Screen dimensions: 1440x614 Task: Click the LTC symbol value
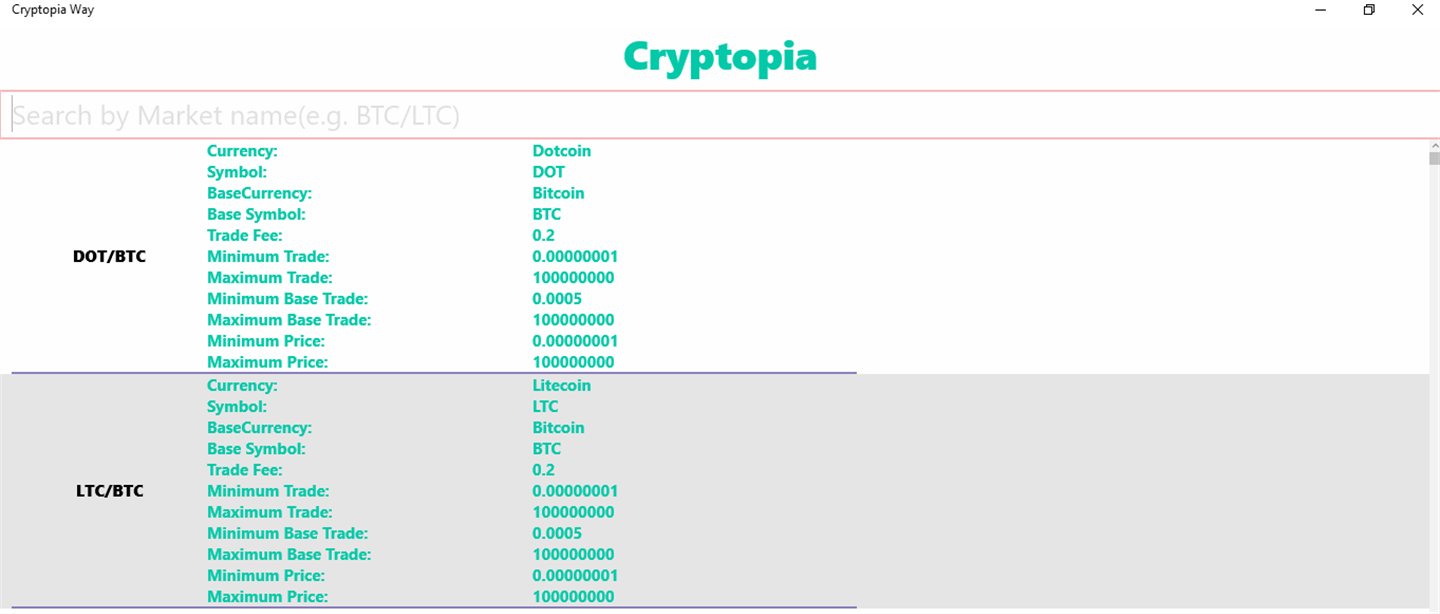tap(546, 406)
